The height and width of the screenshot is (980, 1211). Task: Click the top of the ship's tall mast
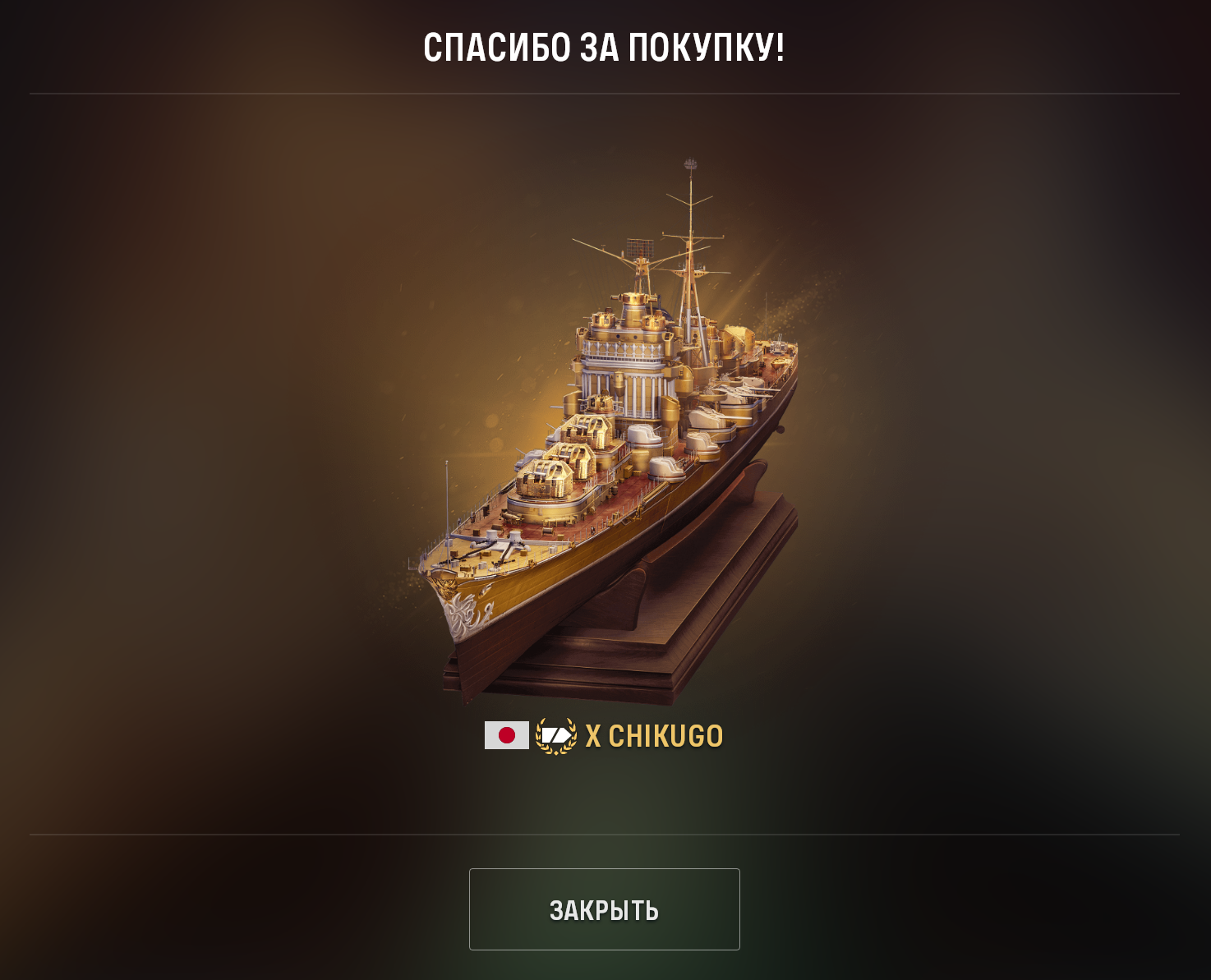691,167
